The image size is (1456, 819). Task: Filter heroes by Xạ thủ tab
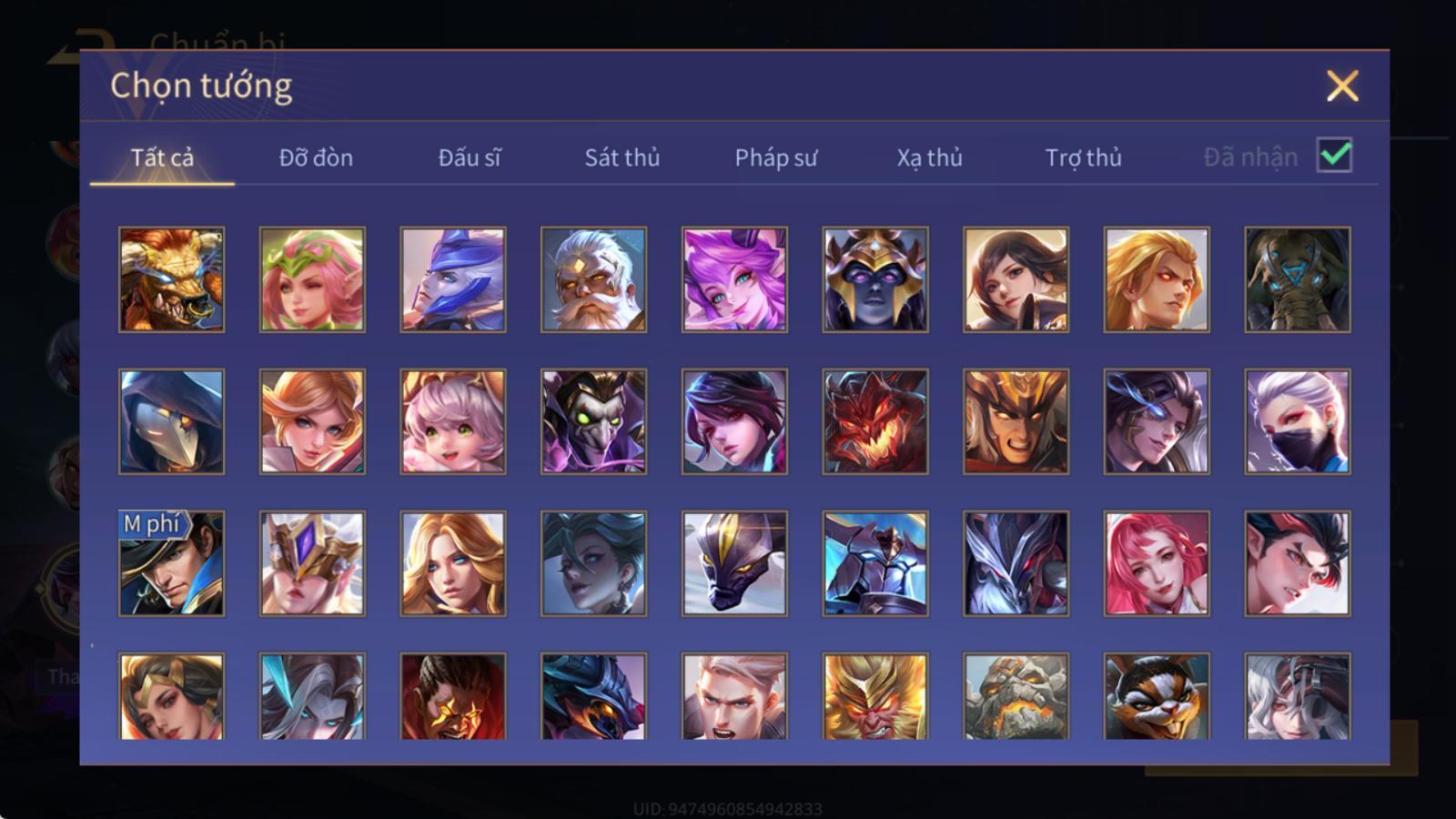coord(929,157)
